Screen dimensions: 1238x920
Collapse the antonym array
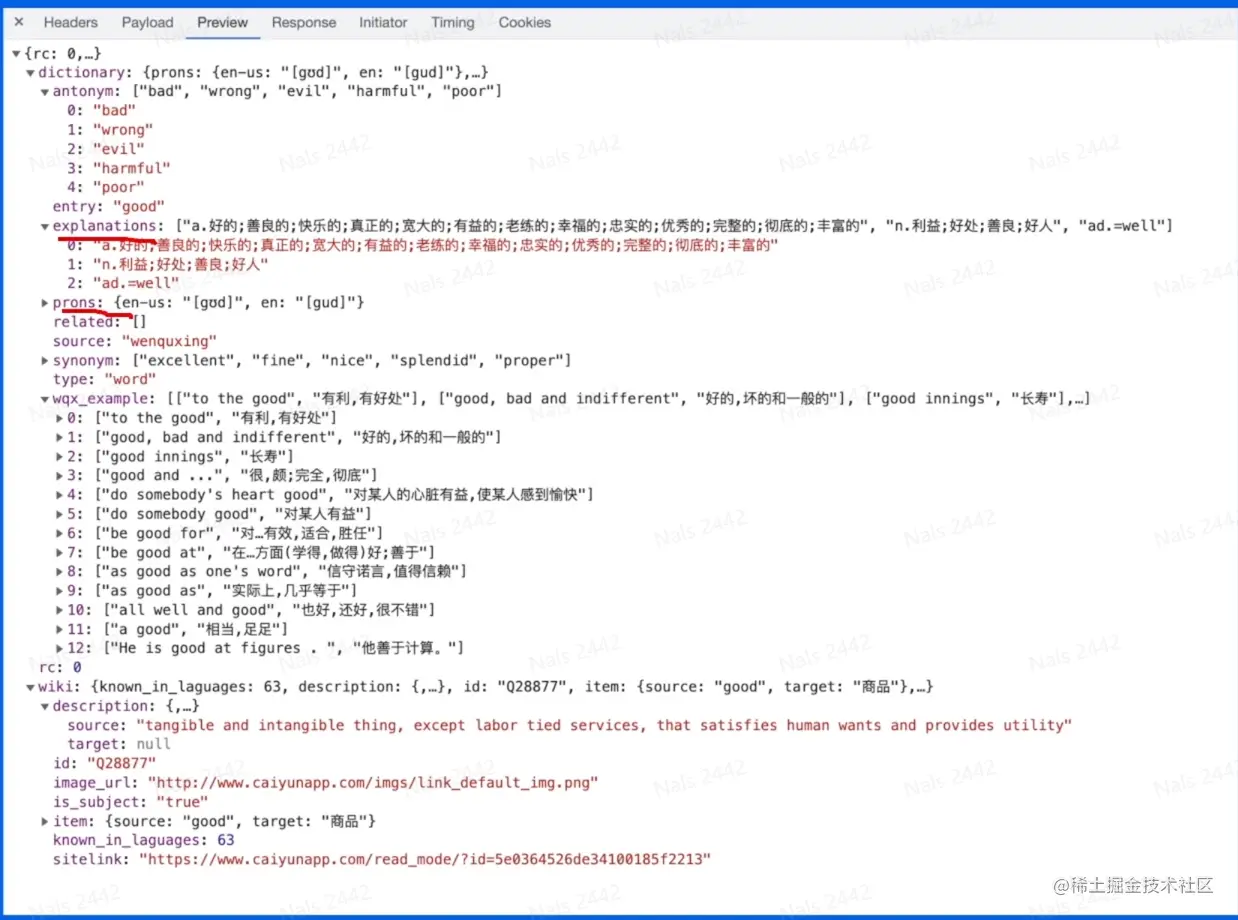coord(44,91)
